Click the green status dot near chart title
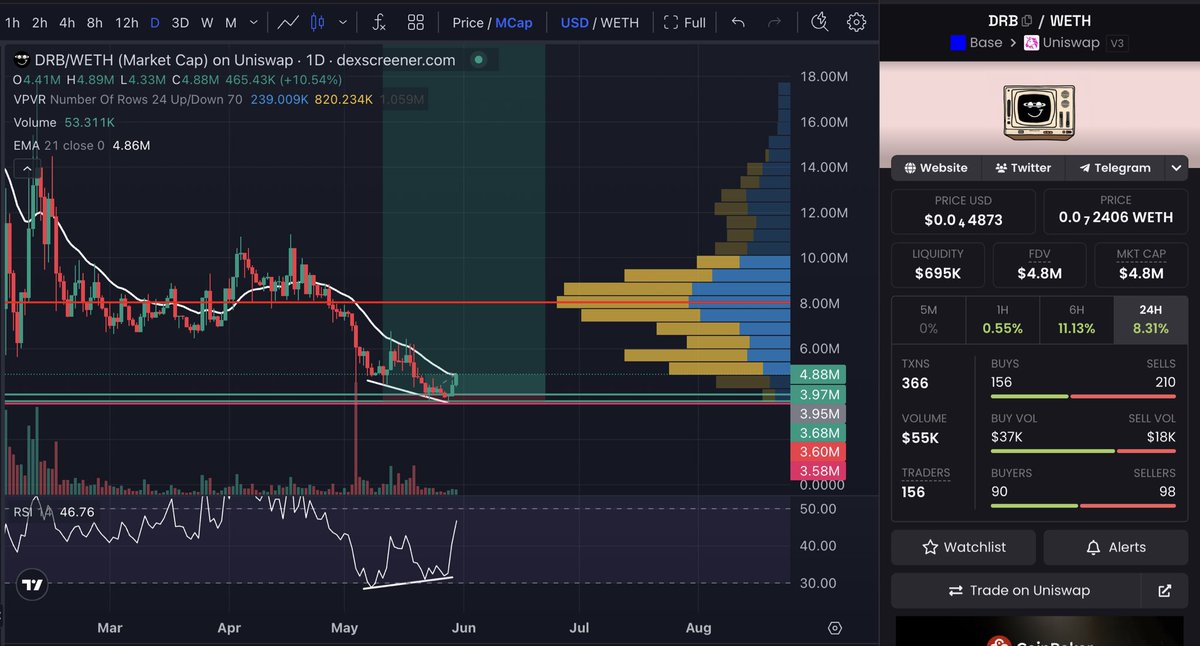This screenshot has height=646, width=1200. (x=478, y=60)
